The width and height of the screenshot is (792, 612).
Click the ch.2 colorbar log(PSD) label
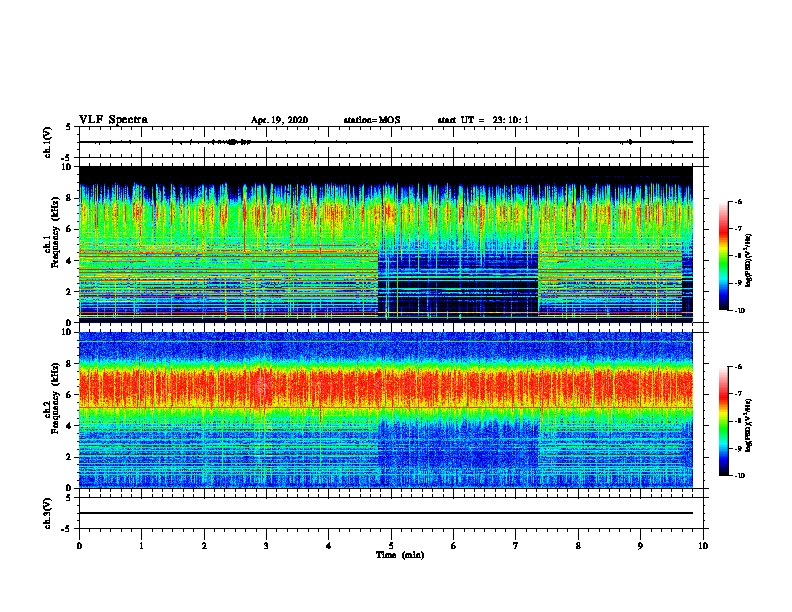748,425
